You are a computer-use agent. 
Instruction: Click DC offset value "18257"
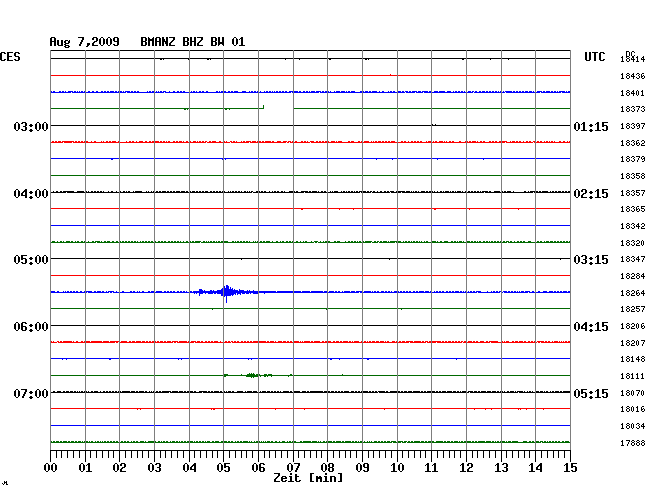[633, 309]
